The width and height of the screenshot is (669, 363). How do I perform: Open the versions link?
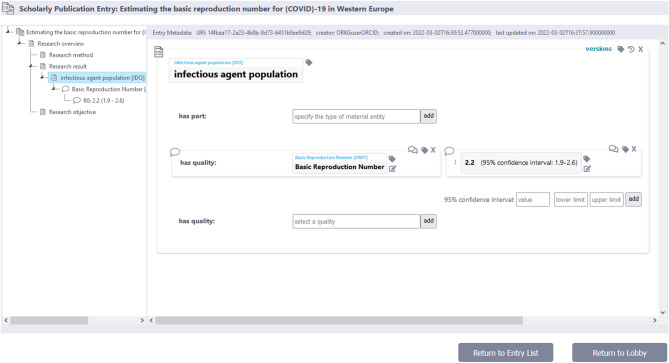coord(598,49)
